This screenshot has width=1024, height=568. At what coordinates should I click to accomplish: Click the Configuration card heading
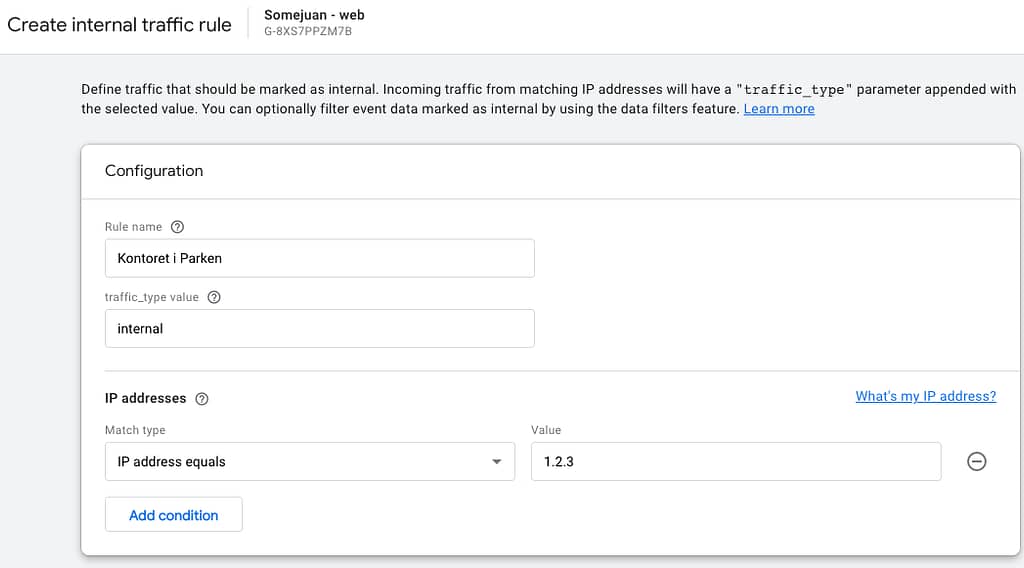tap(154, 171)
